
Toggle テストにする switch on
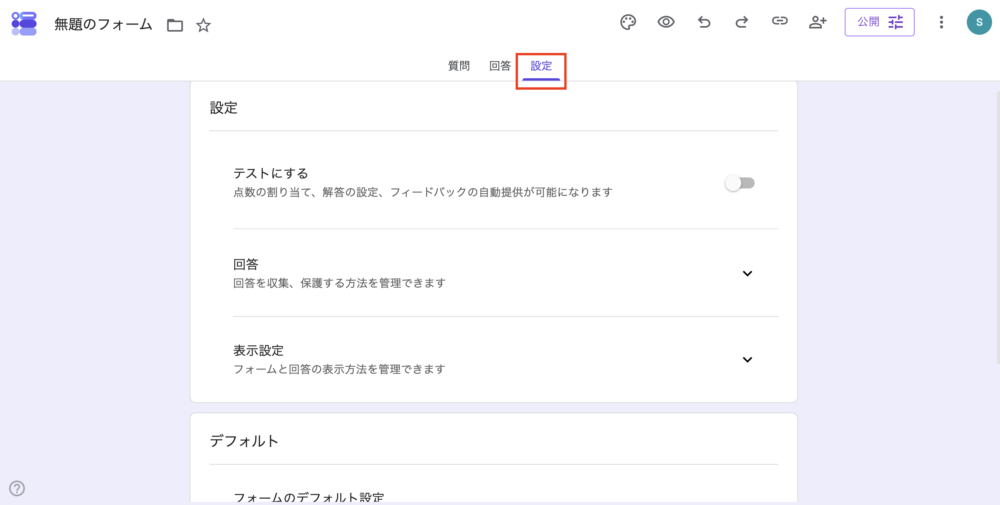pyautogui.click(x=740, y=183)
